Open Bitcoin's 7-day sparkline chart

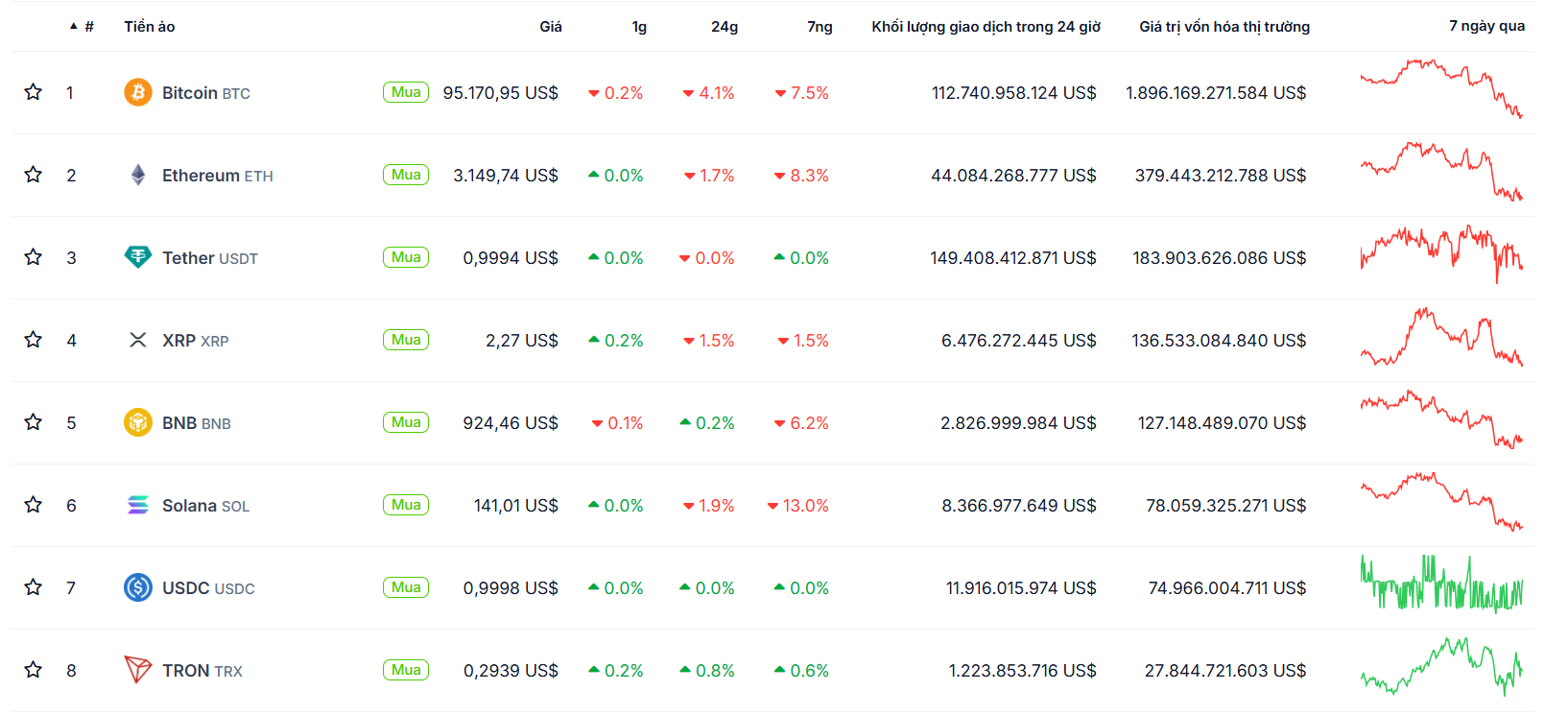pyautogui.click(x=1441, y=88)
